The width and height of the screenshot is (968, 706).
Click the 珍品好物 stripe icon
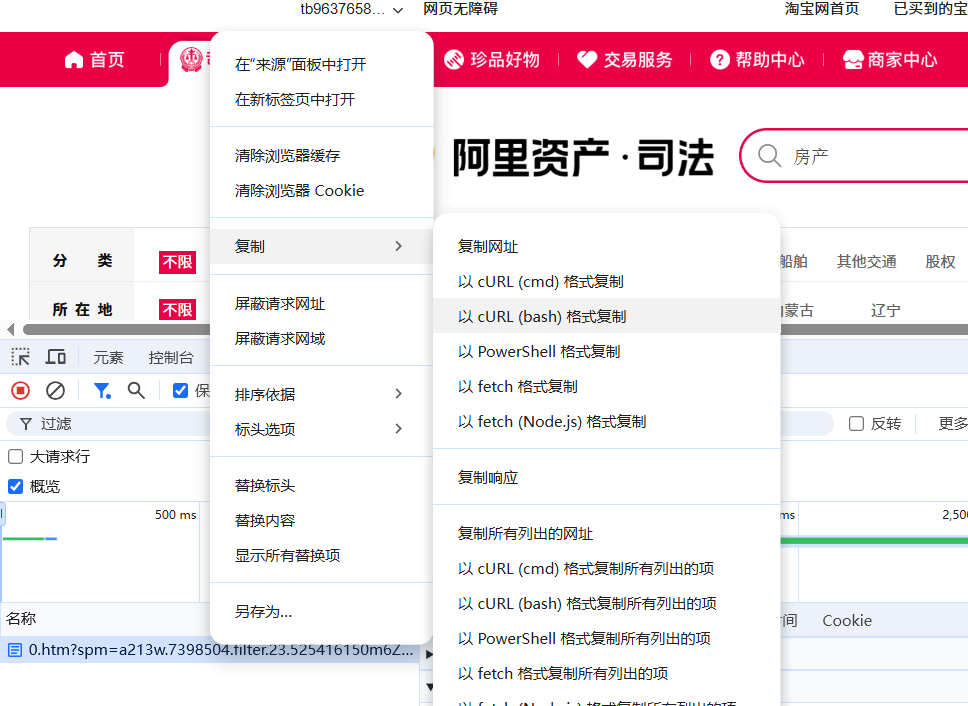(454, 60)
